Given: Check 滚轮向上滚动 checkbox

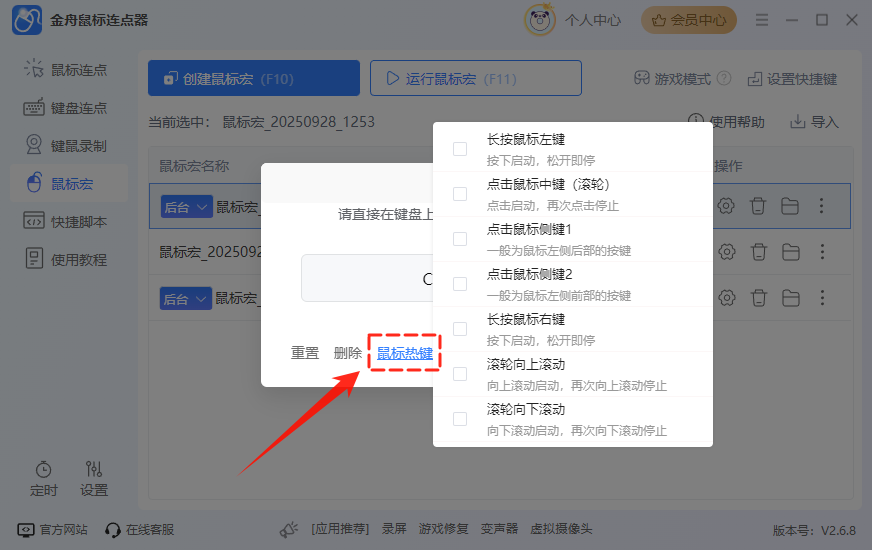Looking at the screenshot, I should point(460,374).
